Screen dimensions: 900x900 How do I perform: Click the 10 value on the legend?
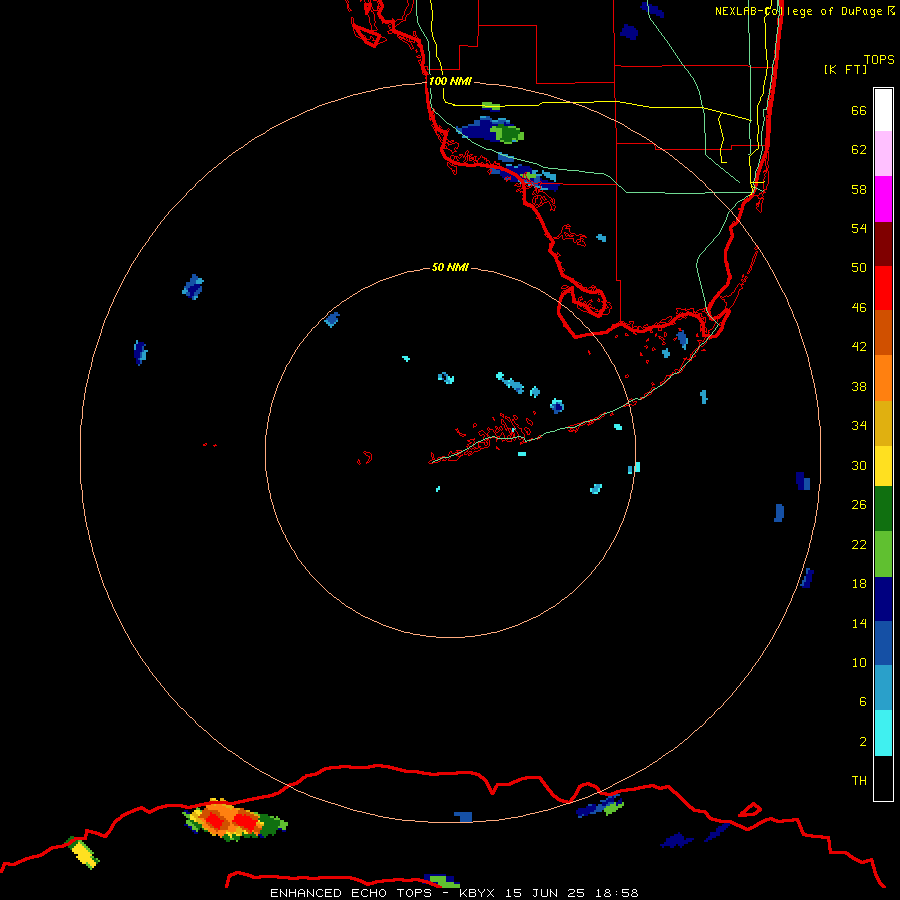[x=859, y=663]
